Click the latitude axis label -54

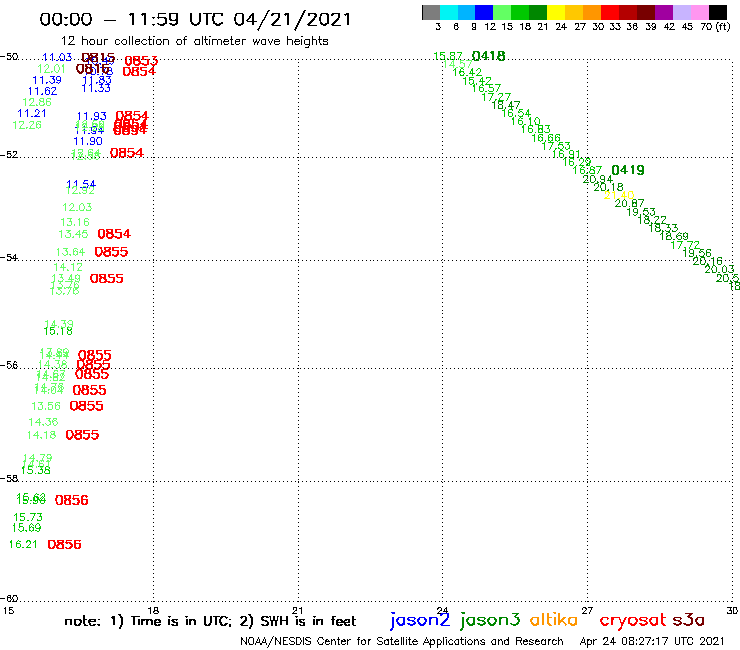[9, 258]
